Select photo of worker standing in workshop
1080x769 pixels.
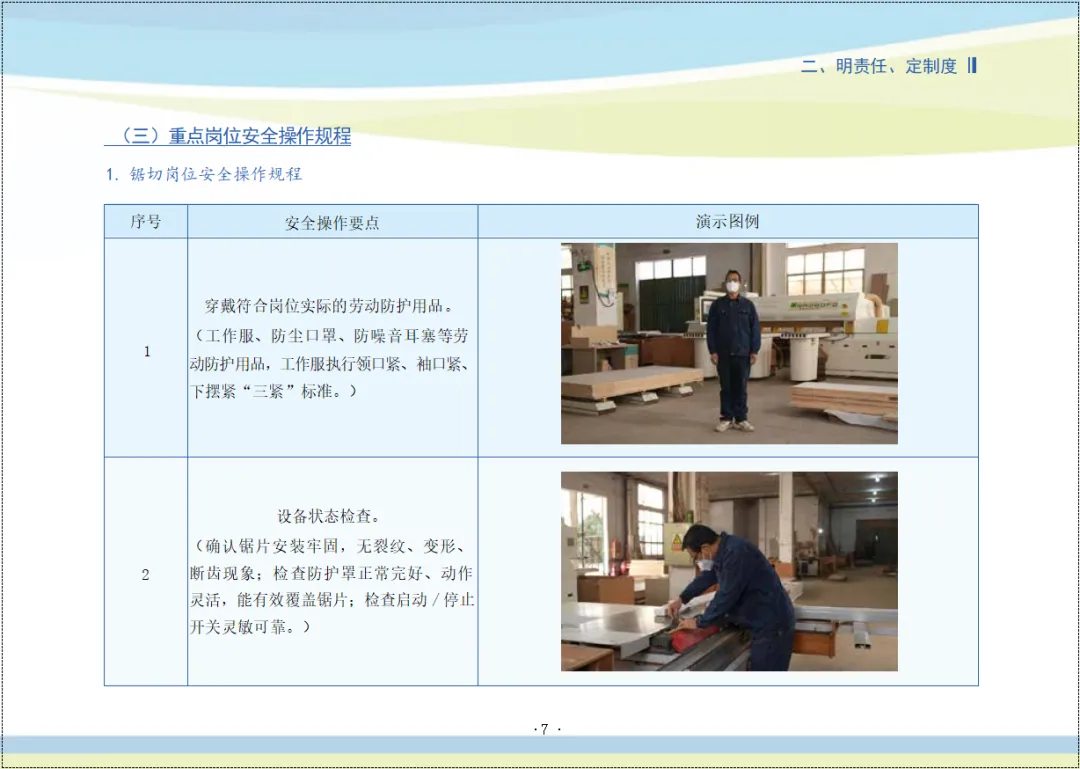click(x=729, y=343)
